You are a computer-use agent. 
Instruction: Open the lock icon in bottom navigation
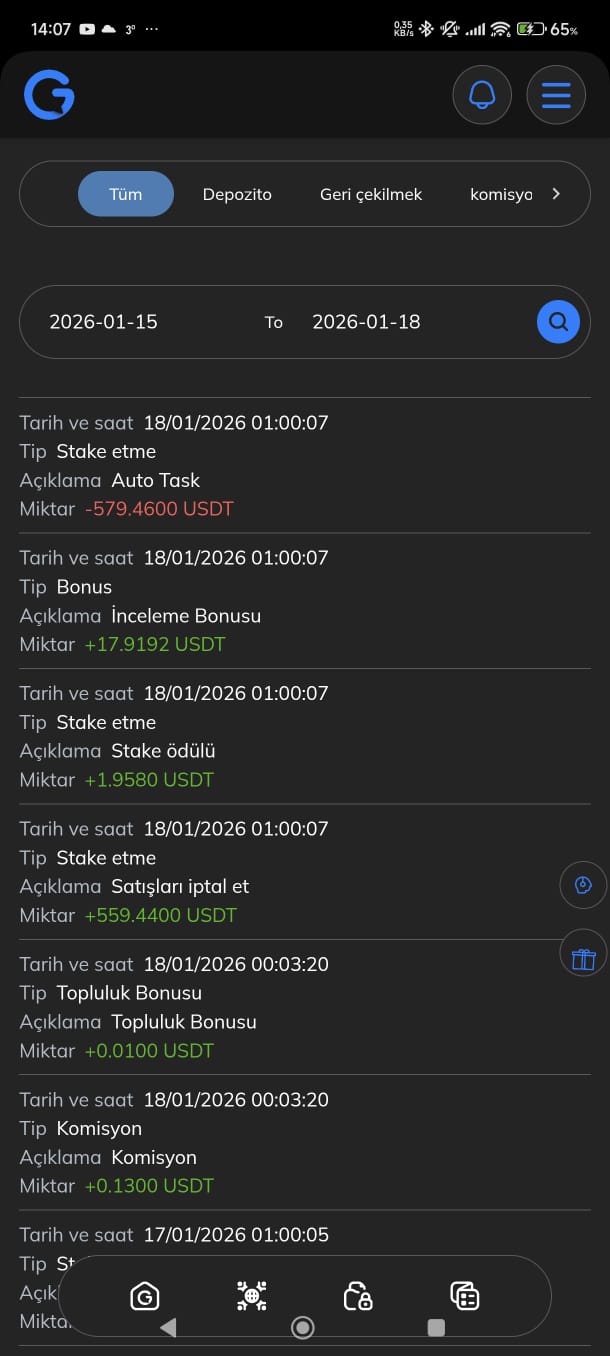coord(357,1297)
